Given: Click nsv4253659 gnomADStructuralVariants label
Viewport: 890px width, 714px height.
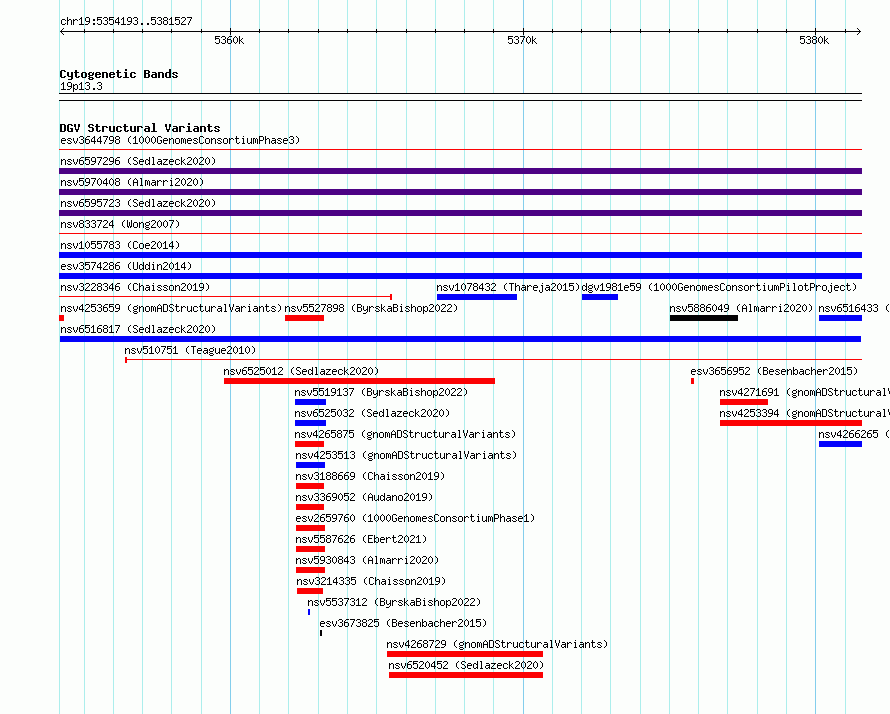Looking at the screenshot, I should 171,308.
